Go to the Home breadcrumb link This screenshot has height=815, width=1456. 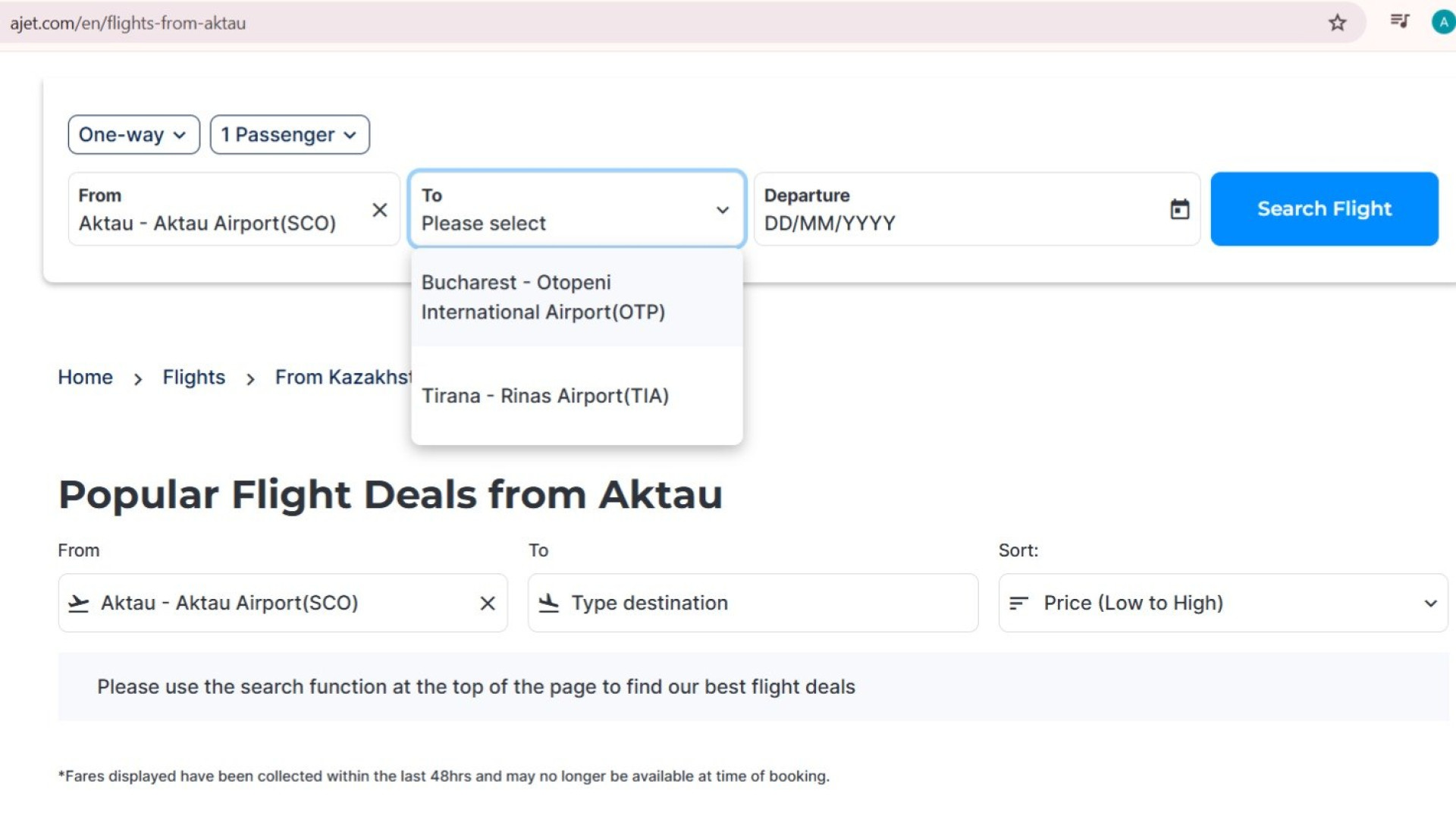click(x=85, y=378)
